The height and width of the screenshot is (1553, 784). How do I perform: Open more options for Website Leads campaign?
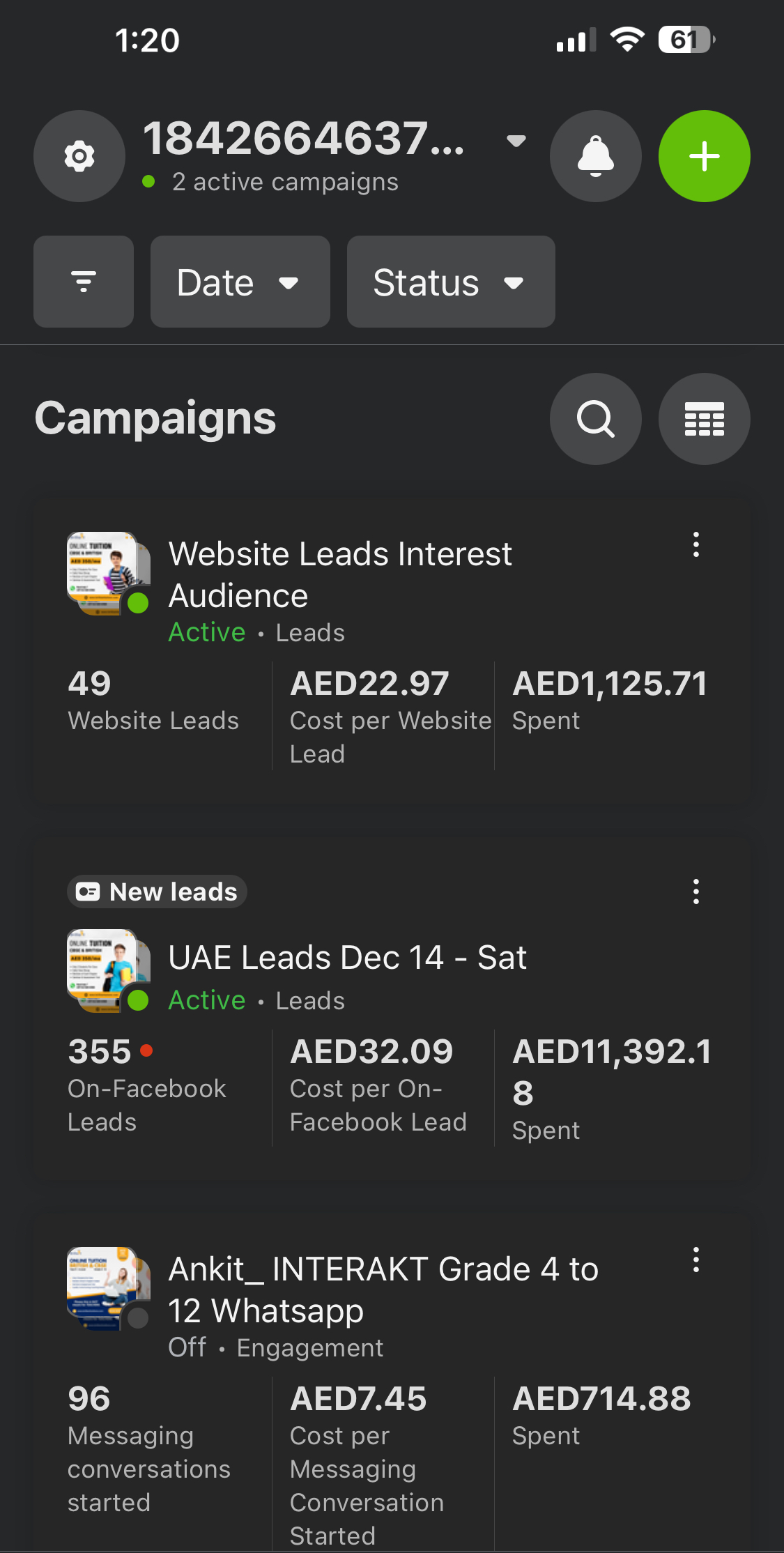coord(695,544)
